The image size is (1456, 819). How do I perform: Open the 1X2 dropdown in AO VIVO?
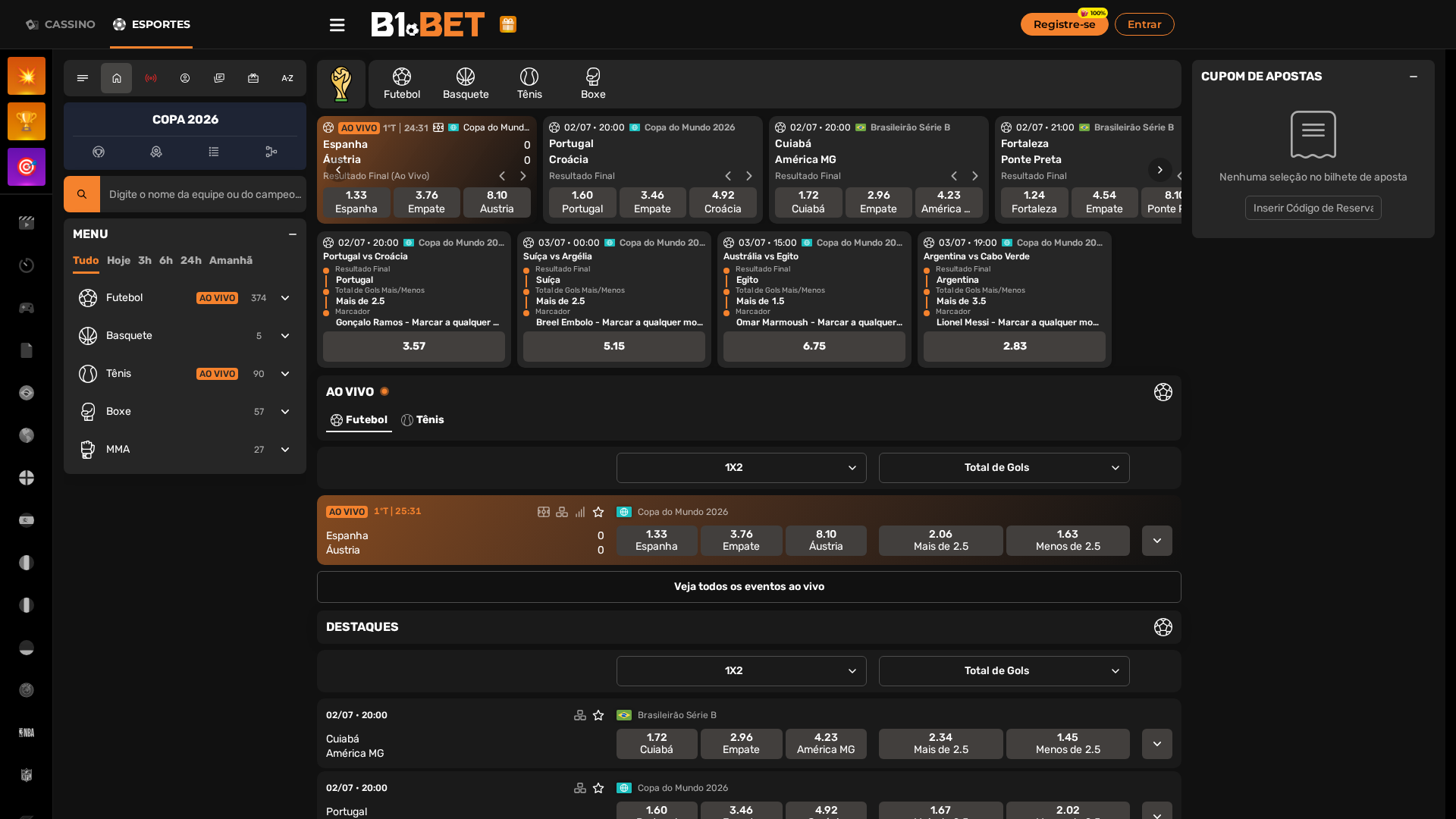click(x=741, y=468)
